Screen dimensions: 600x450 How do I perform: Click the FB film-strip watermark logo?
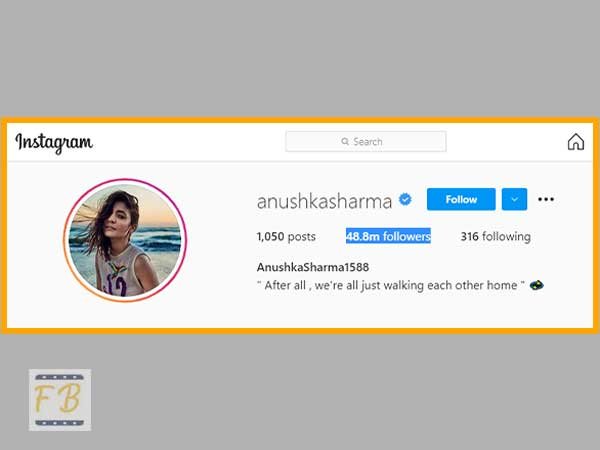[60, 400]
